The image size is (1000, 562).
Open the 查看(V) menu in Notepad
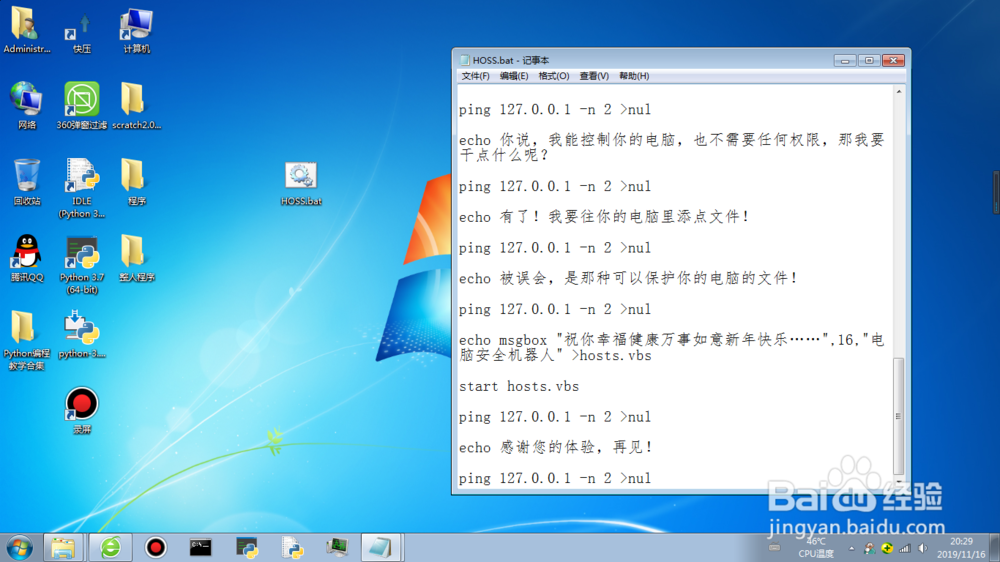(x=594, y=76)
